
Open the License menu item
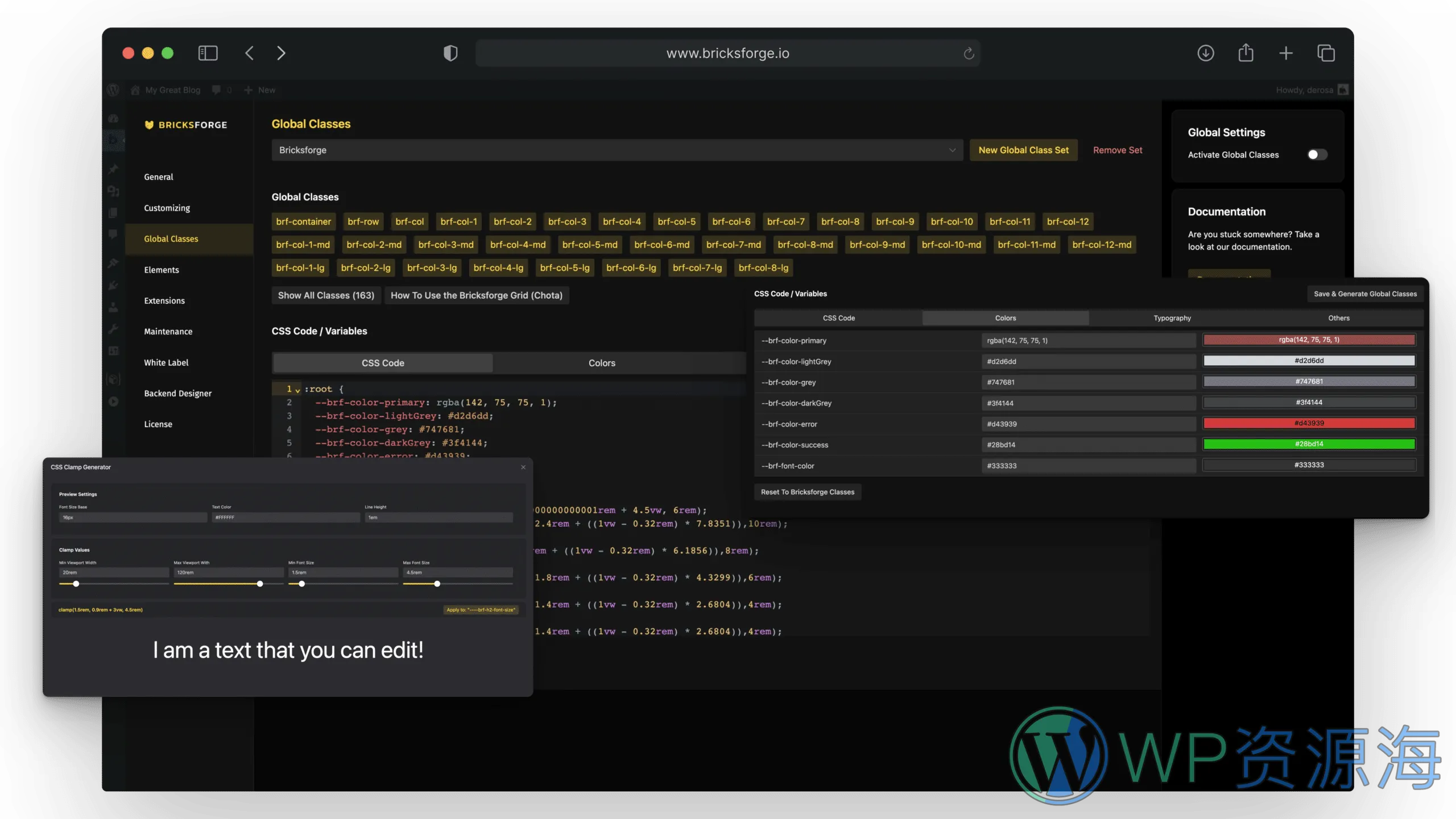pos(158,424)
